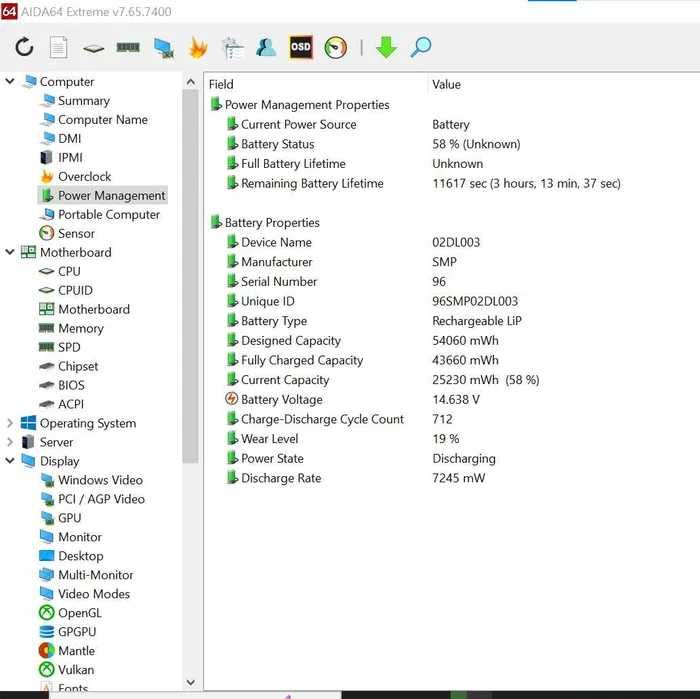The width and height of the screenshot is (700, 699).
Task: Open the Multi-Monitor page
Action: click(96, 575)
